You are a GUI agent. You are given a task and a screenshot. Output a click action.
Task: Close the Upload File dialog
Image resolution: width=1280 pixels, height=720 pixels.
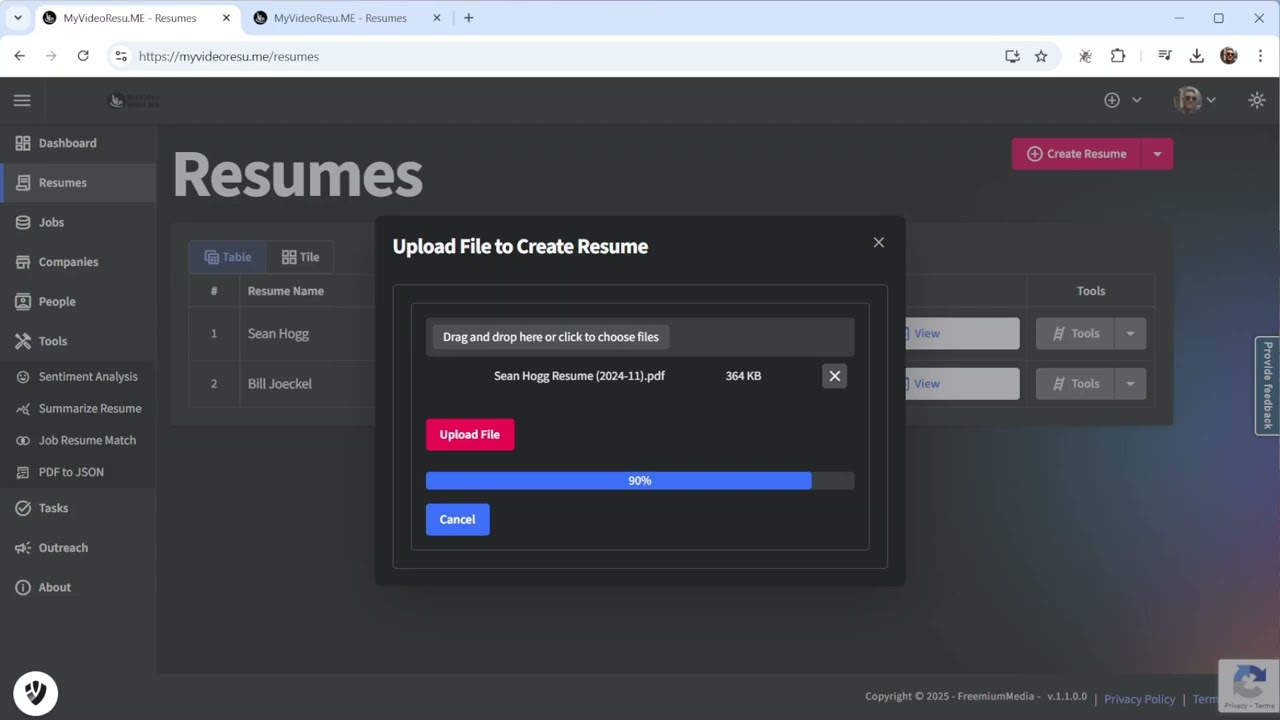click(x=879, y=242)
